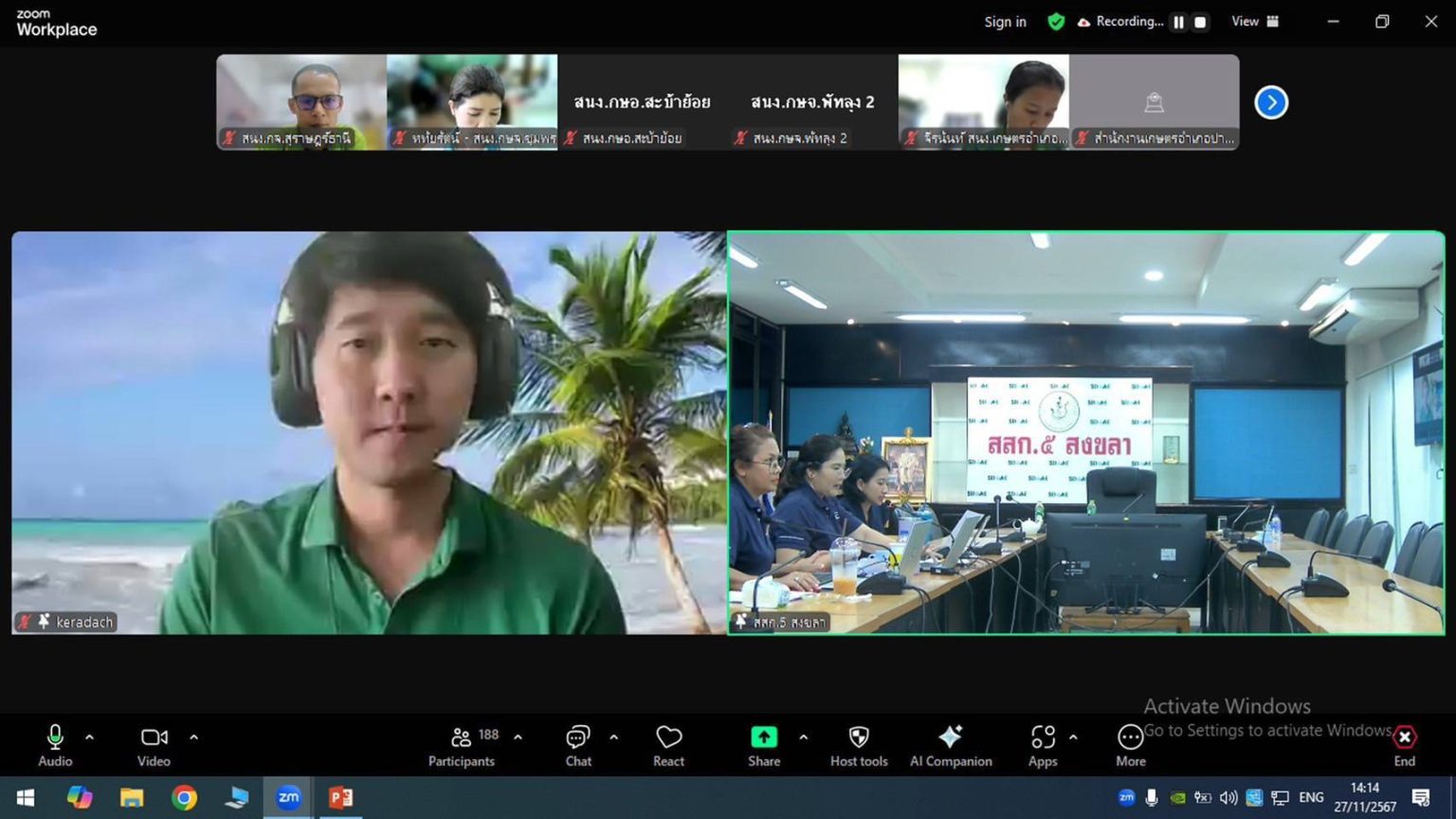Select the sixth thumbnail with placeholder avatar
1456x819 pixels.
coord(1155,101)
